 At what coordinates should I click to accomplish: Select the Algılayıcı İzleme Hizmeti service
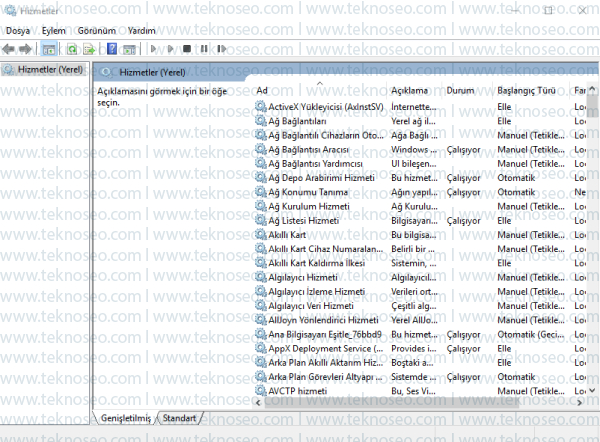pyautogui.click(x=316, y=292)
